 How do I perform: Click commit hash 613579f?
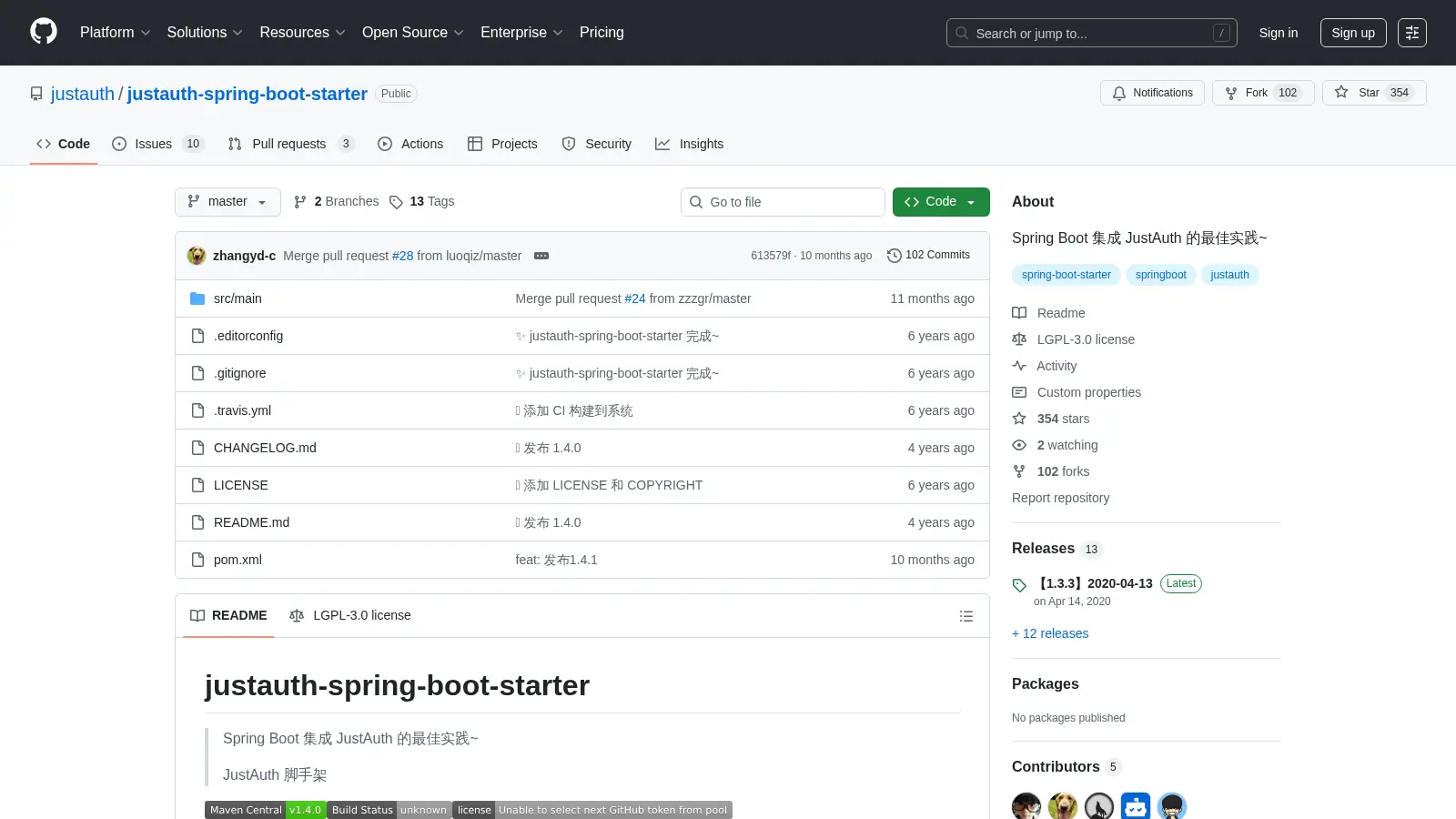pos(771,256)
